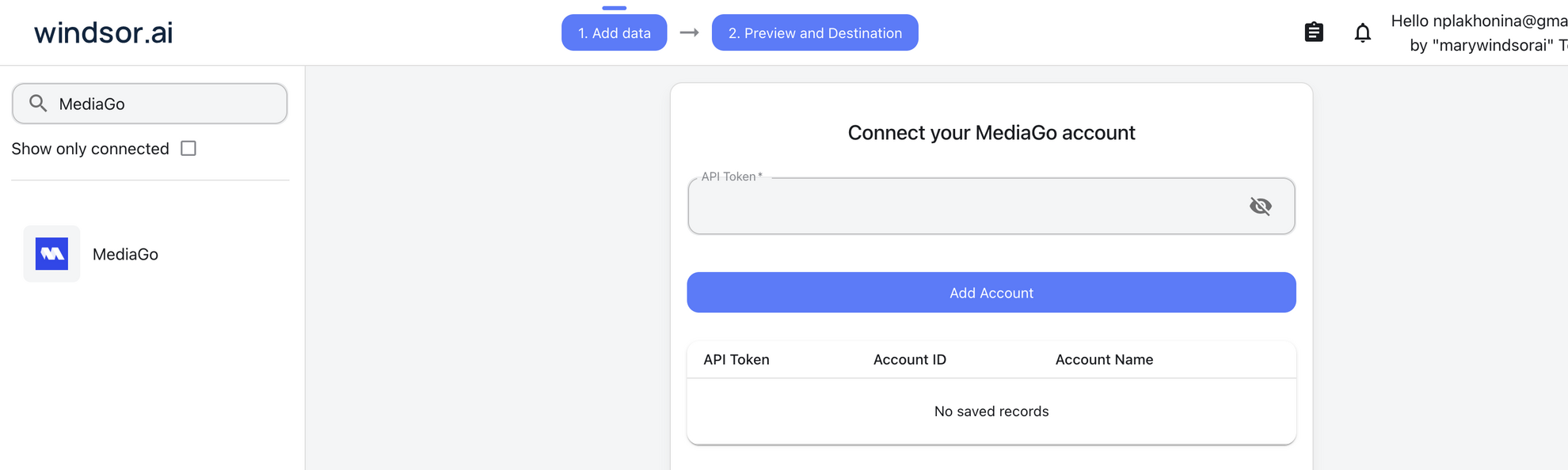Image resolution: width=1568 pixels, height=470 pixels.
Task: Click the Hello user account text
Action: 1479,32
